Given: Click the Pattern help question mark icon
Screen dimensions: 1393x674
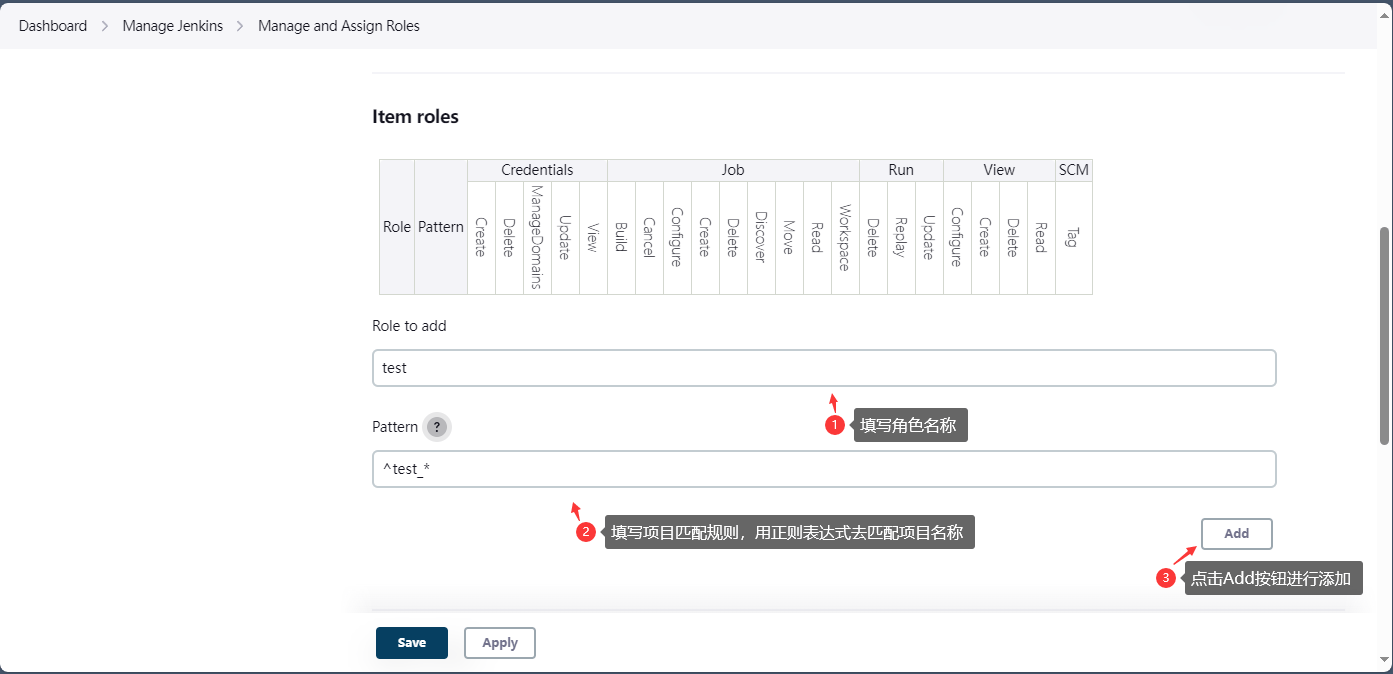Looking at the screenshot, I should tap(436, 427).
